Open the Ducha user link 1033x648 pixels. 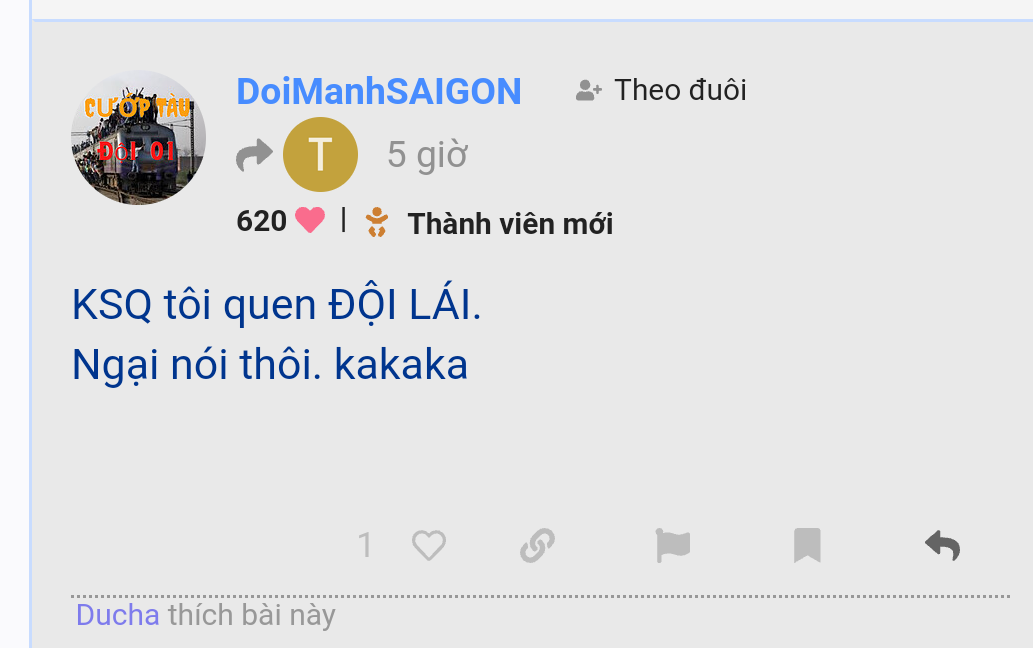click(x=117, y=615)
